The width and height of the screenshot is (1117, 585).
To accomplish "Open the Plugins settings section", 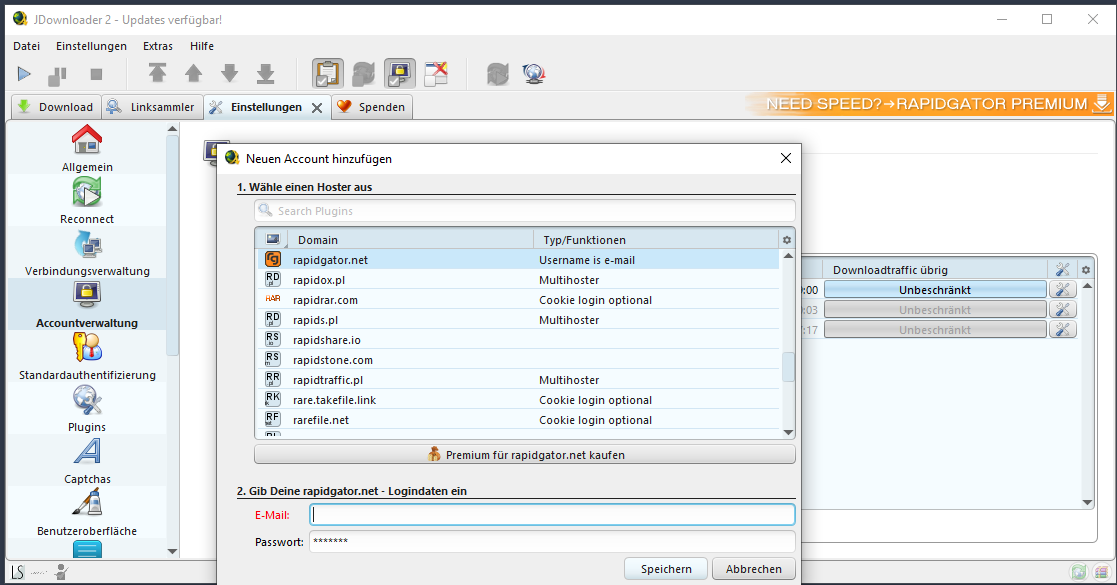I will point(87,408).
